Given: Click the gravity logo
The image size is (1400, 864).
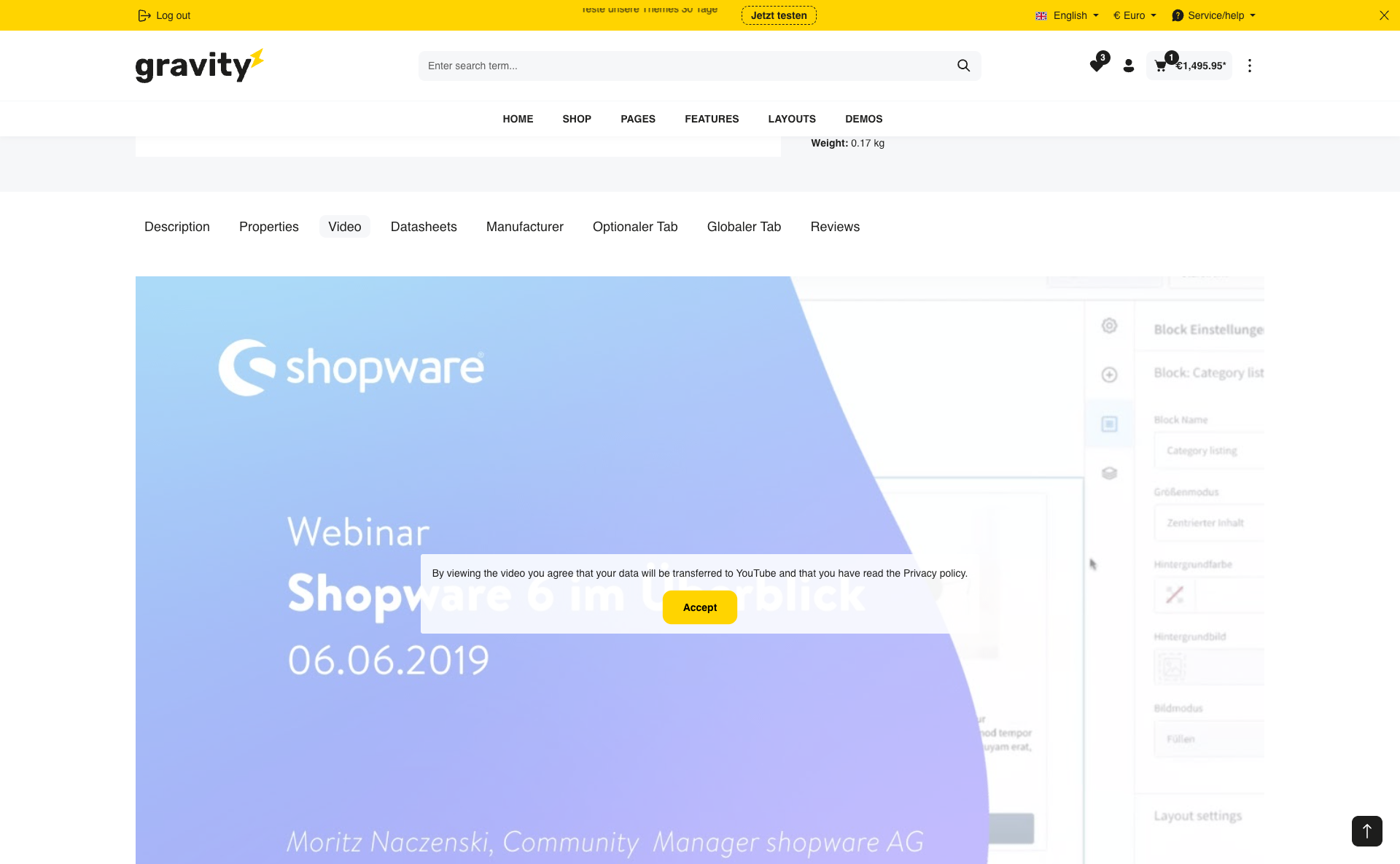Looking at the screenshot, I should (199, 66).
